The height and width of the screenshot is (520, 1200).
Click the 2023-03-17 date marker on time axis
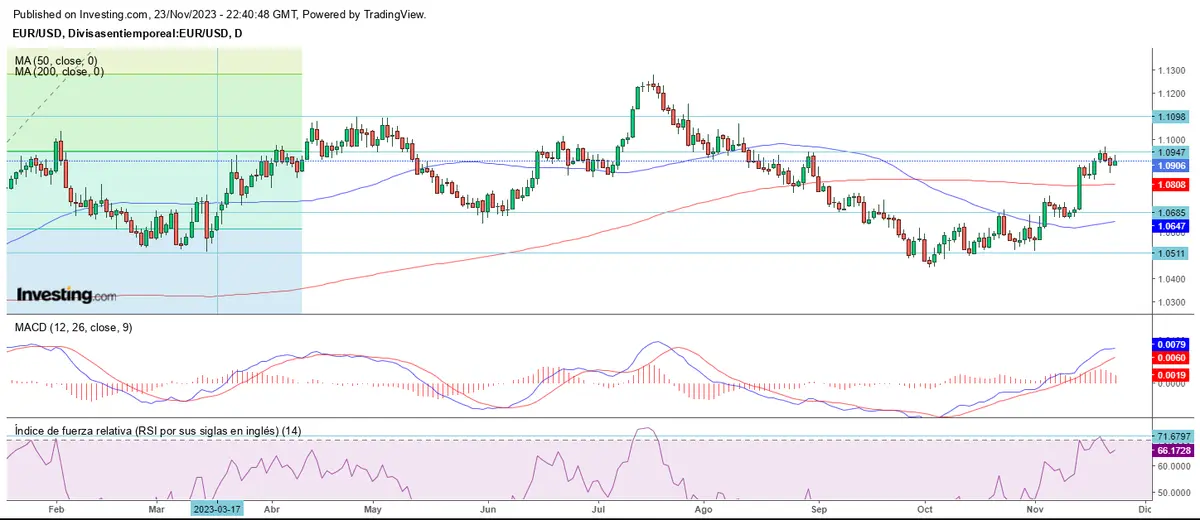217,508
